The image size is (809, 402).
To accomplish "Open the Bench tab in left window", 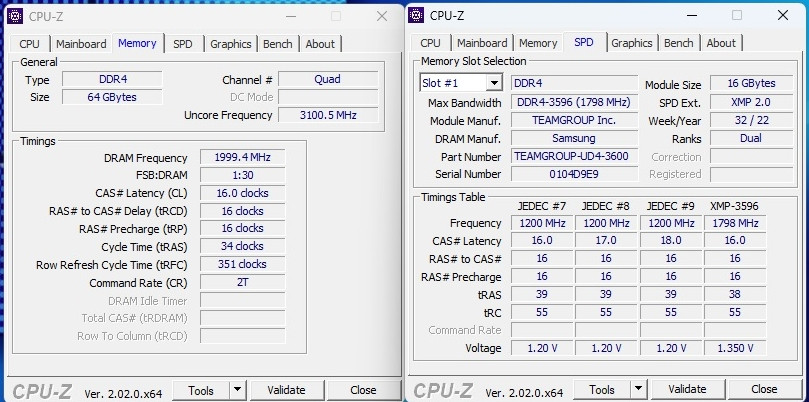I will pyautogui.click(x=278, y=44).
